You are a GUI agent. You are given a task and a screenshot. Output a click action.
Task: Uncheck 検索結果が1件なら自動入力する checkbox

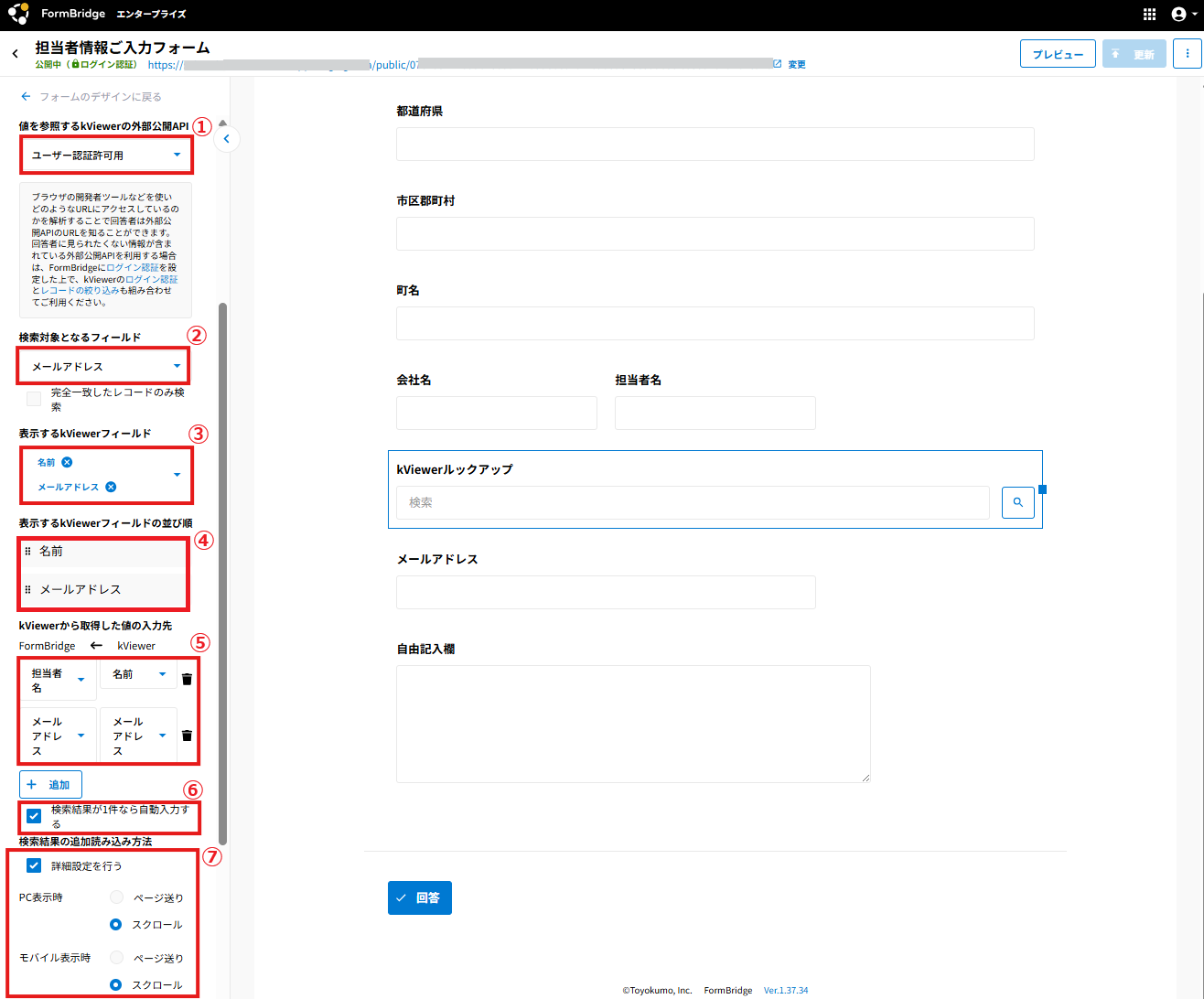[34, 816]
